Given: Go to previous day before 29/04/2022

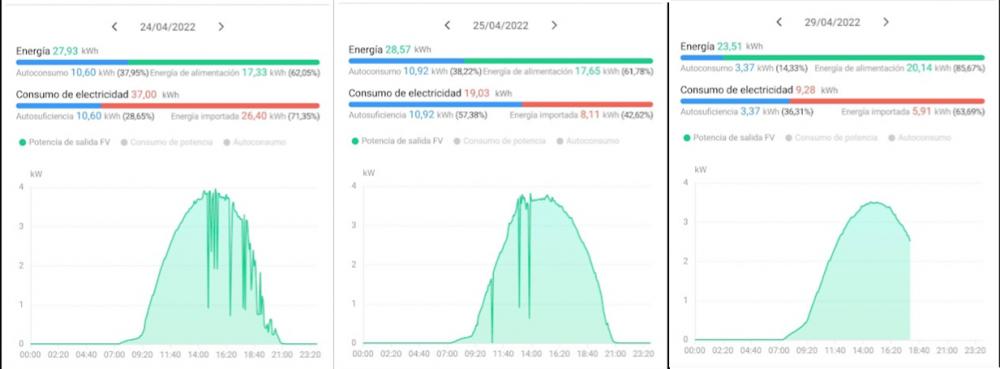Looking at the screenshot, I should click(x=779, y=22).
